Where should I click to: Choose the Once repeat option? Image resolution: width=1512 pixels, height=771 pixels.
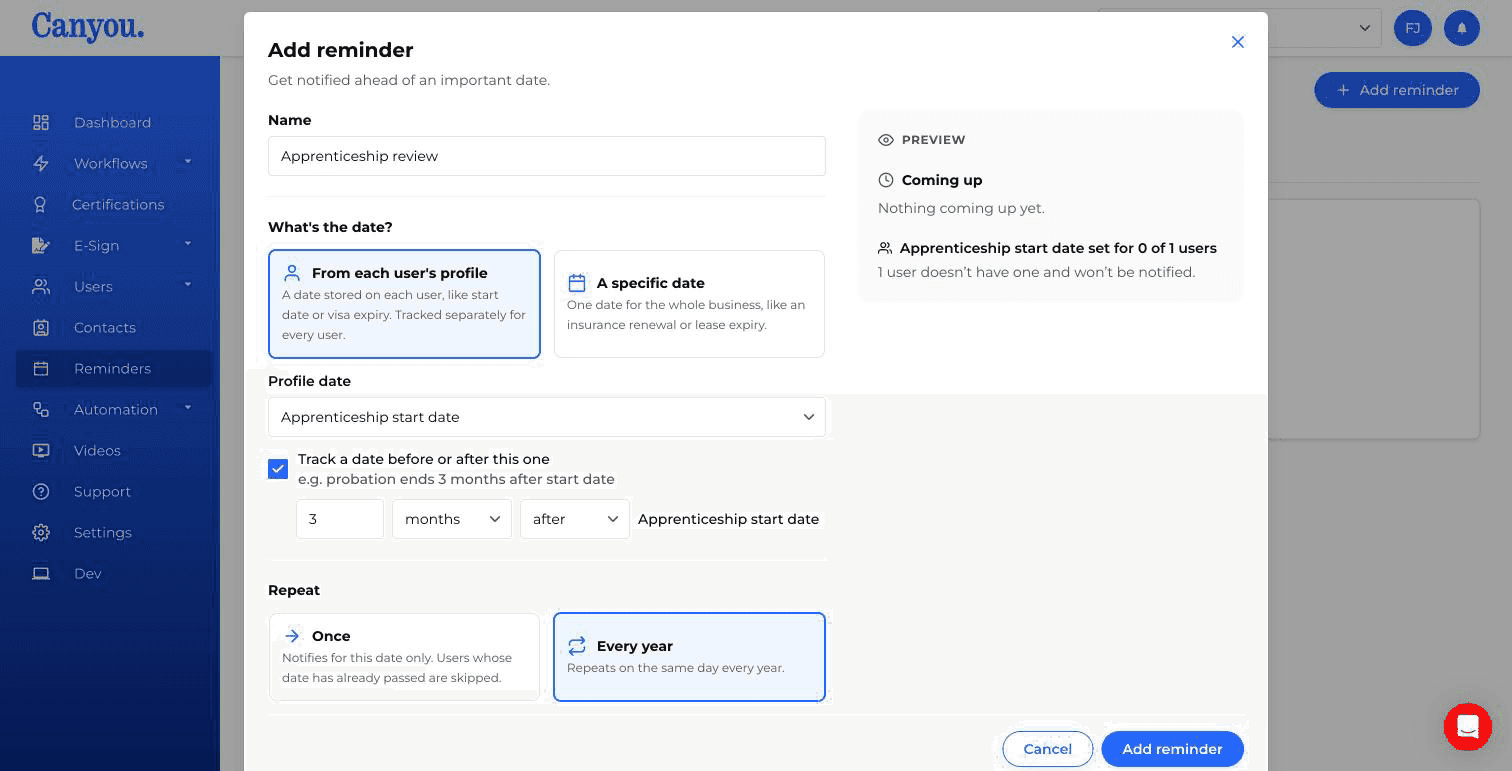pyautogui.click(x=404, y=657)
